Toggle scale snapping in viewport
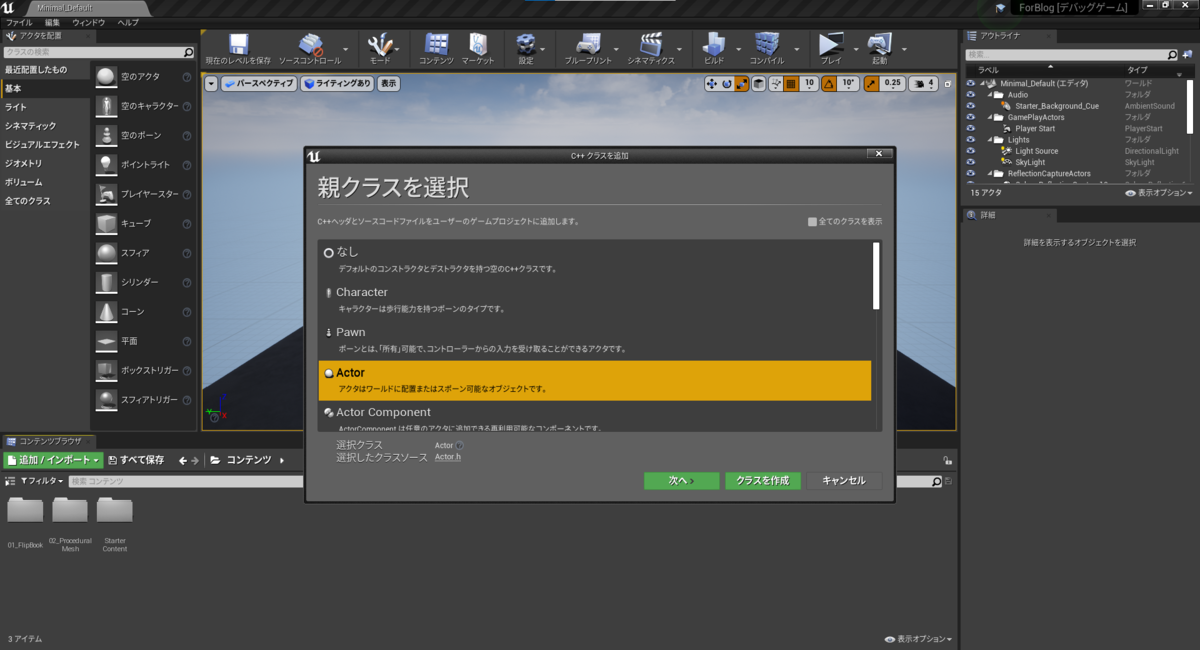 872,84
